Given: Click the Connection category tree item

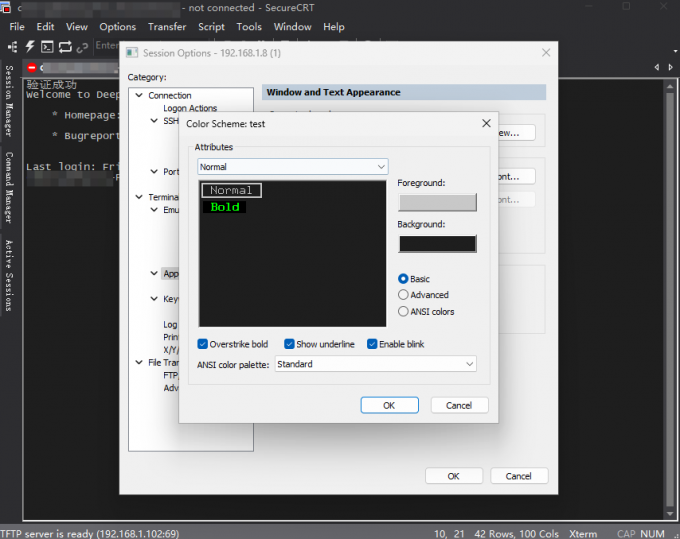Looking at the screenshot, I should point(170,95).
